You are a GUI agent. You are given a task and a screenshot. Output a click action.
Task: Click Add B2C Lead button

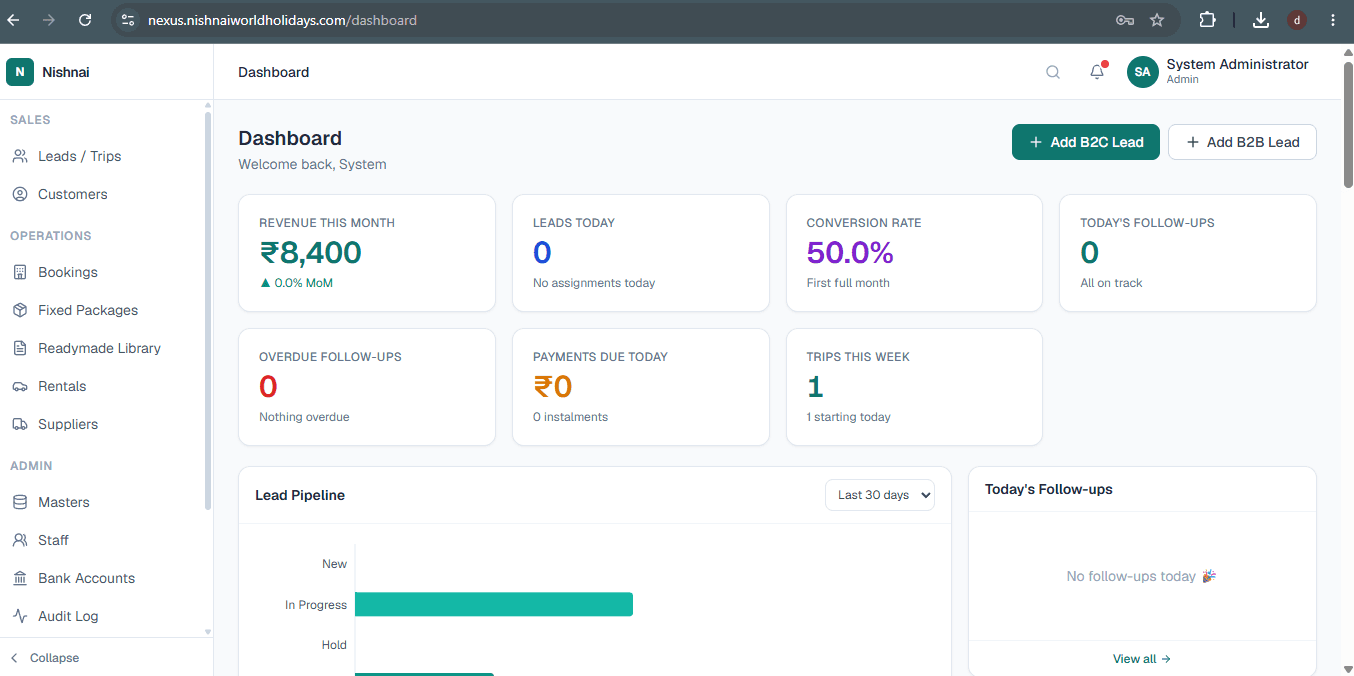click(1086, 142)
